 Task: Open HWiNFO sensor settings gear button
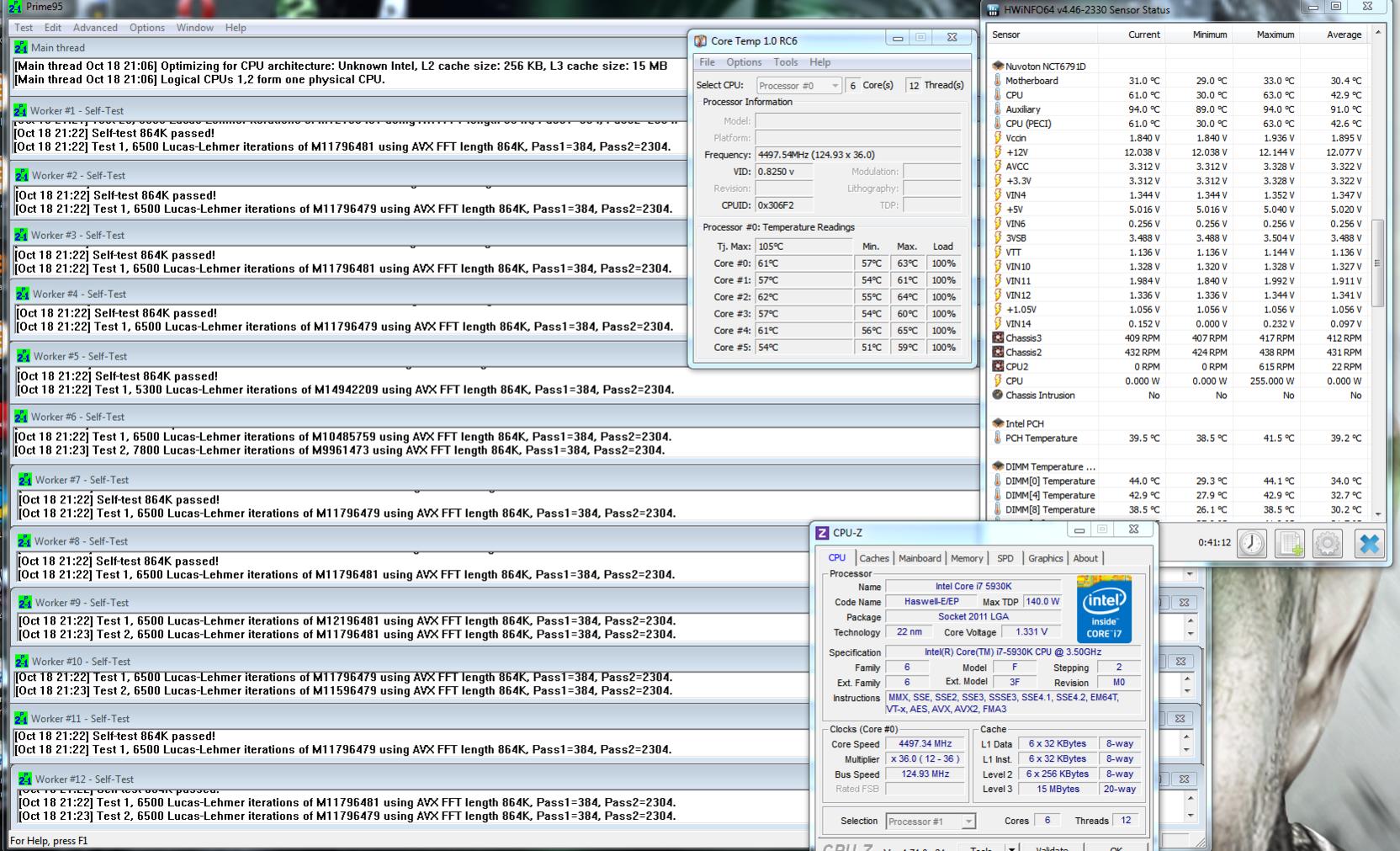(1328, 543)
